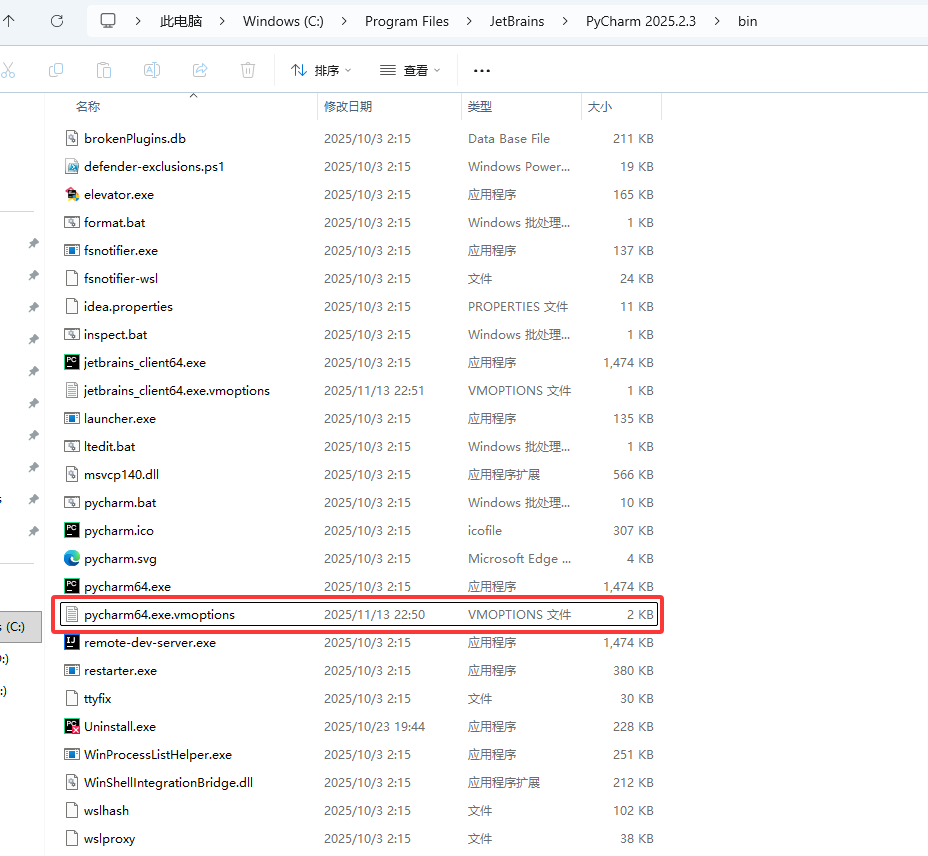Select the pycharm64.exe.vmoptions file

[x=160, y=615]
